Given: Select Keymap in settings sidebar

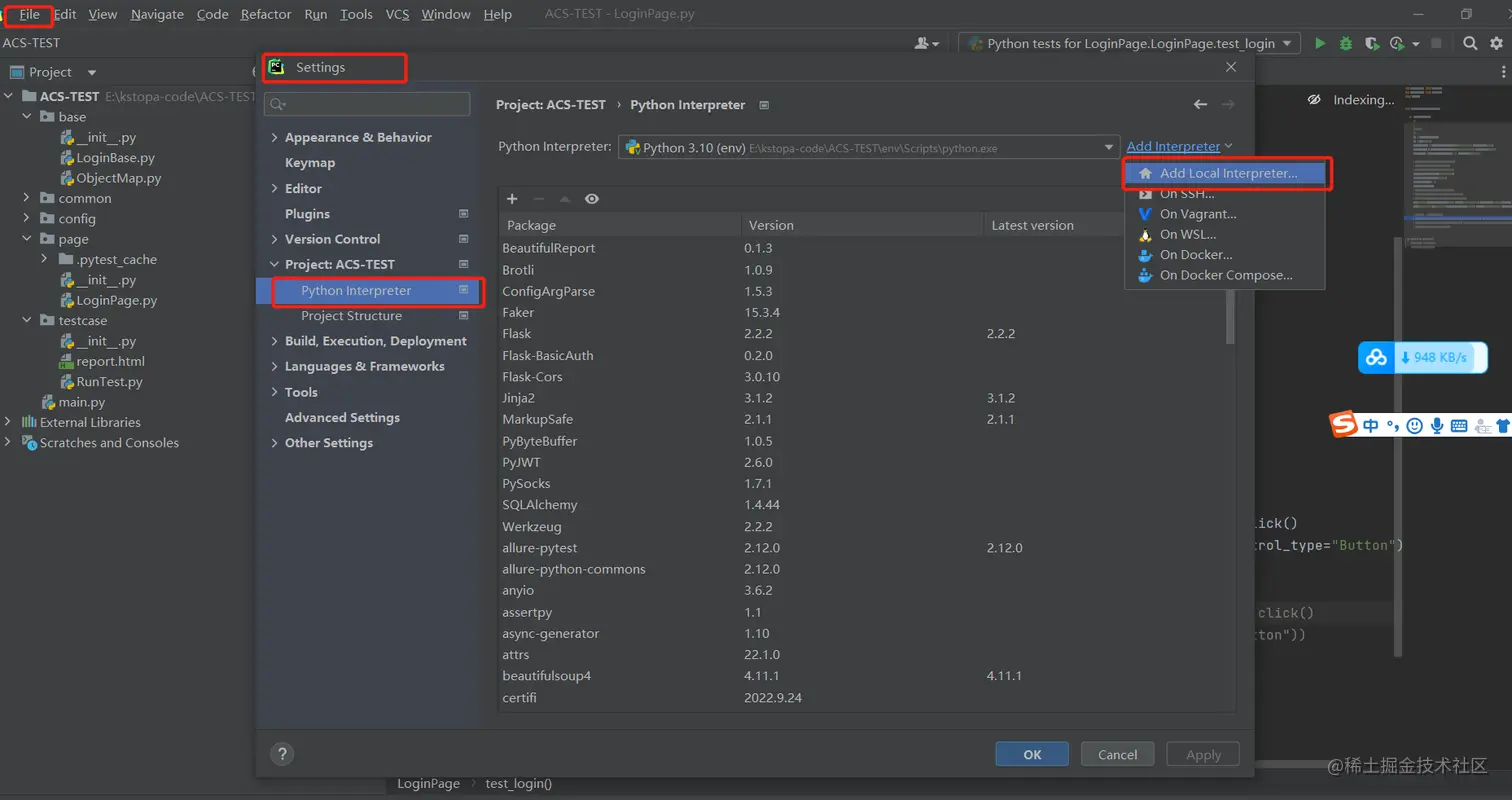Looking at the screenshot, I should pos(310,163).
